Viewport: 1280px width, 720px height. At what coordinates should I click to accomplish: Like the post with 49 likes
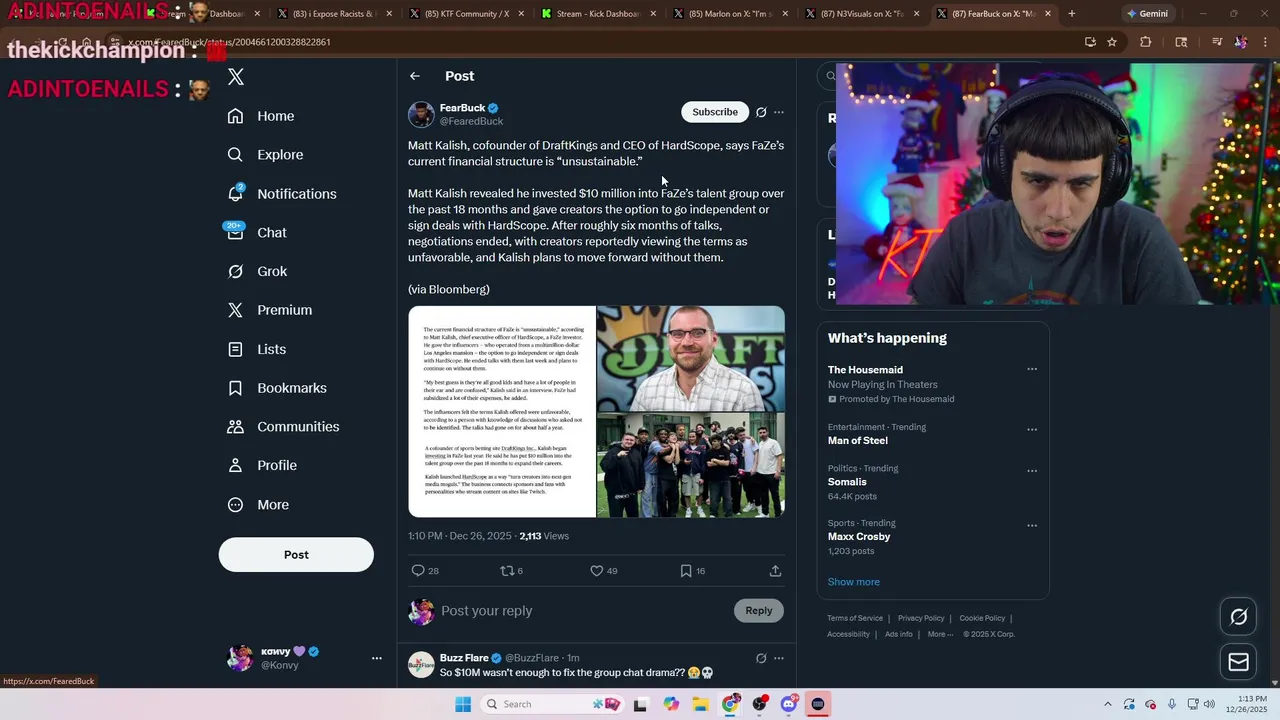[596, 570]
